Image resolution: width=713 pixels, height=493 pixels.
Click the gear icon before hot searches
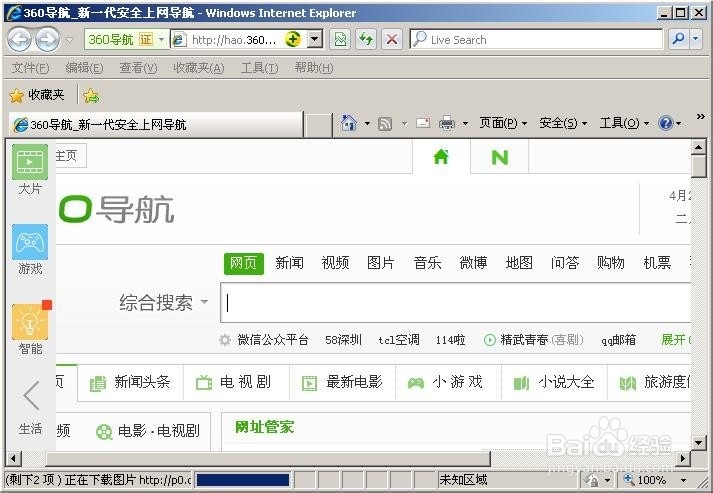click(x=225, y=340)
